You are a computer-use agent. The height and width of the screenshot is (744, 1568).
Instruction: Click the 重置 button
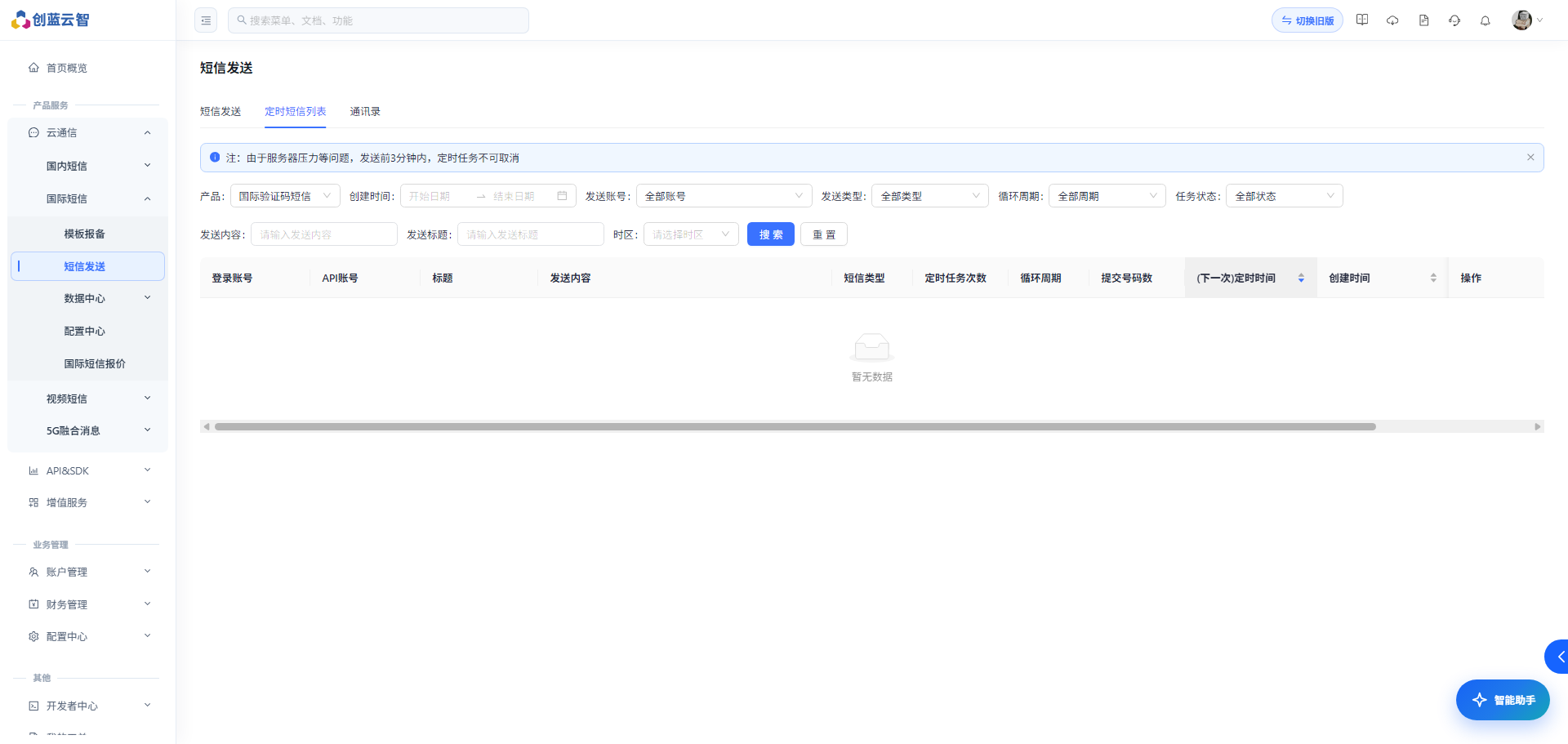(824, 234)
